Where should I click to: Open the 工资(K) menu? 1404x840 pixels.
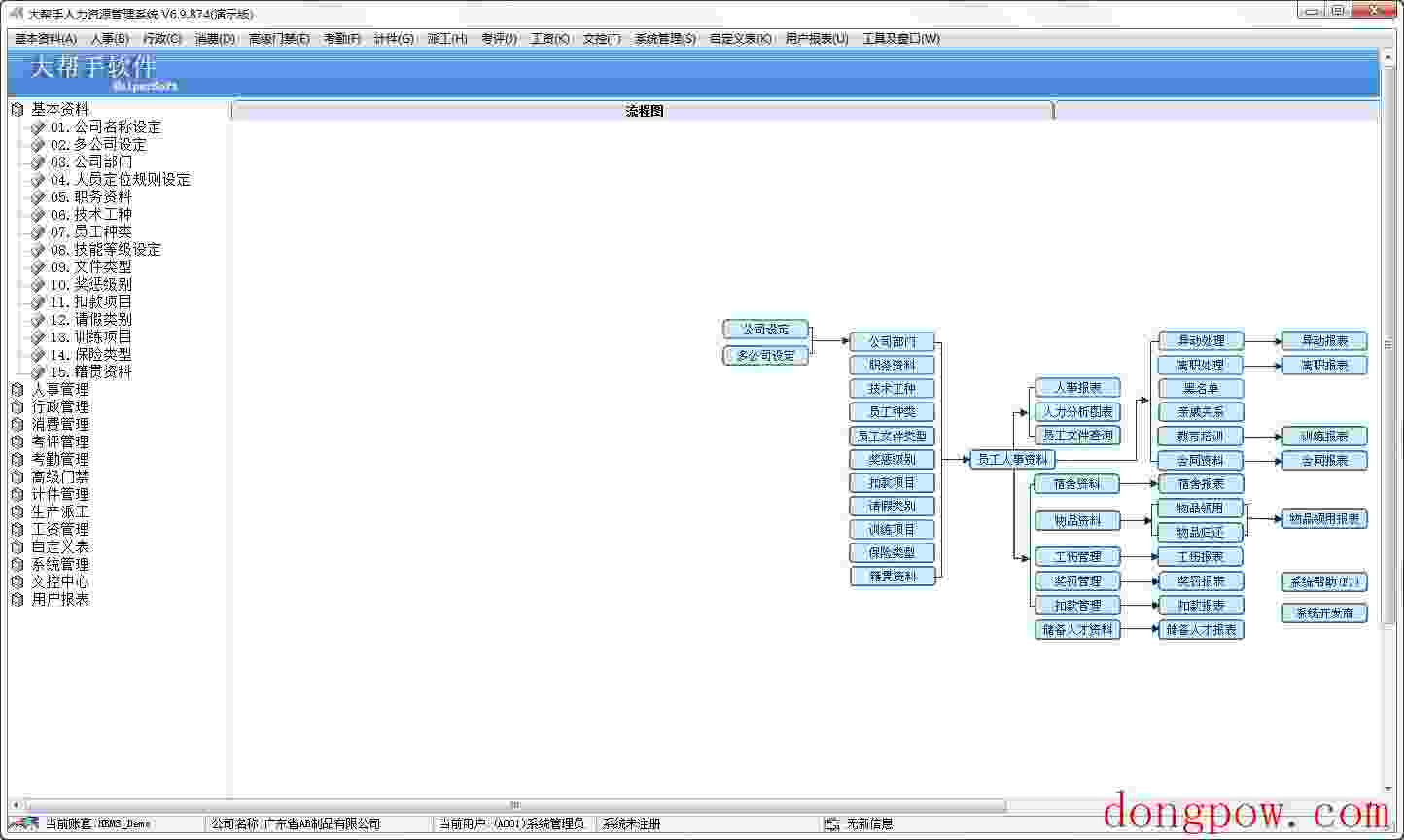550,39
